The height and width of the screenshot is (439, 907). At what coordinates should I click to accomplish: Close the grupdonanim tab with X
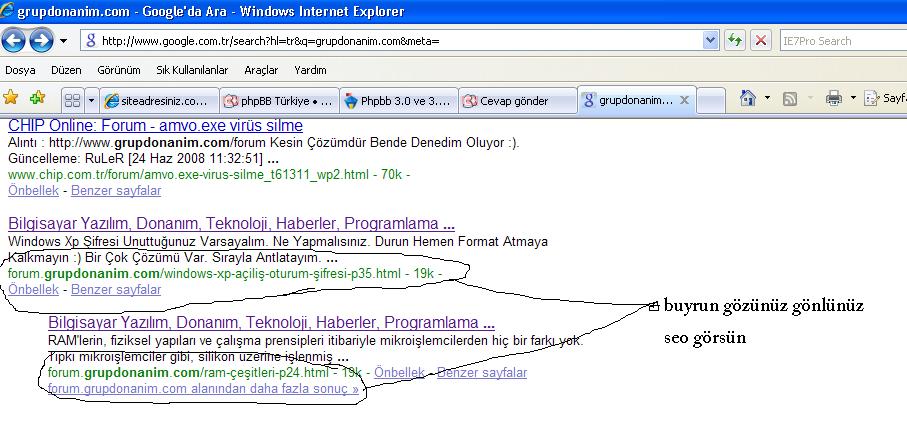coord(684,100)
